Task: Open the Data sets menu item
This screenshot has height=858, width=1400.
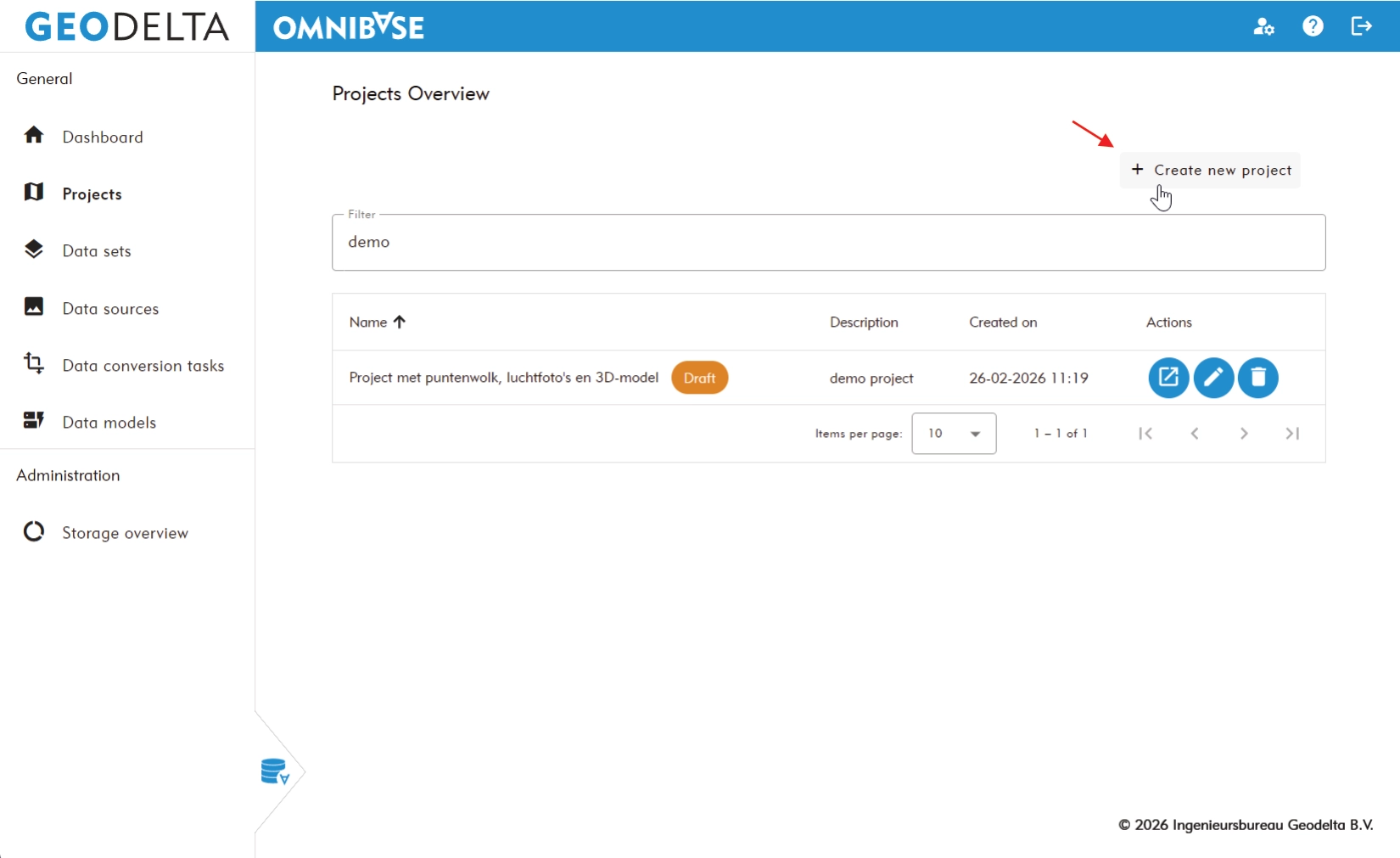Action: tap(97, 251)
